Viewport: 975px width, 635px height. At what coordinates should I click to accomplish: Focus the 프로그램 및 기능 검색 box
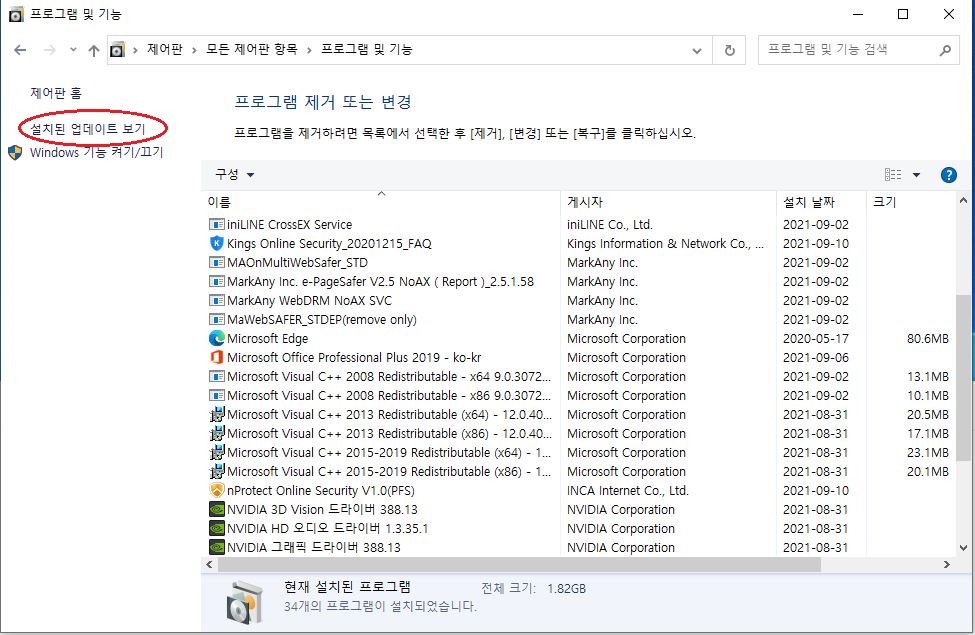click(x=858, y=50)
